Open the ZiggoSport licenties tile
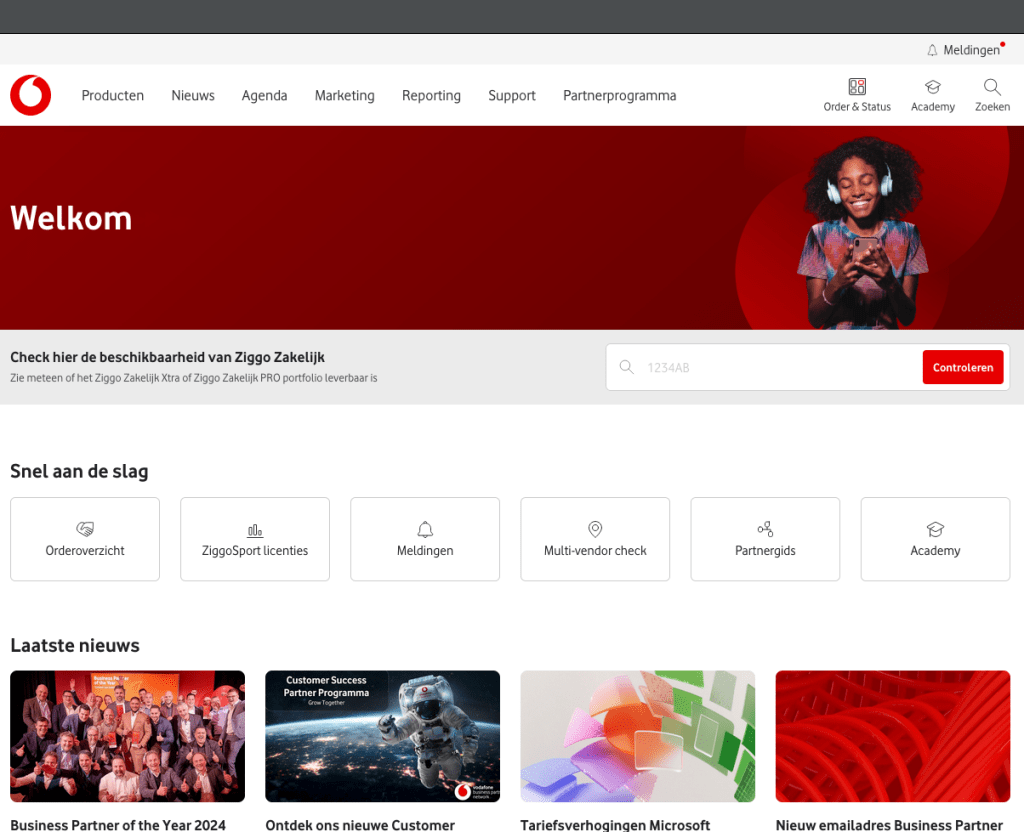Image resolution: width=1024 pixels, height=832 pixels. coord(255,539)
